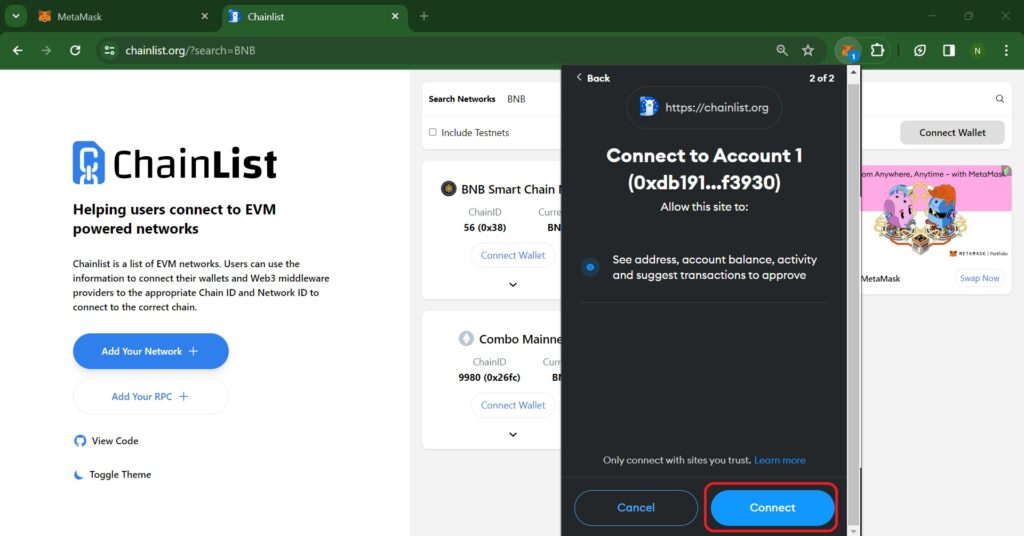The height and width of the screenshot is (536, 1024).
Task: Click the Search Networks input field
Action: click(532, 99)
